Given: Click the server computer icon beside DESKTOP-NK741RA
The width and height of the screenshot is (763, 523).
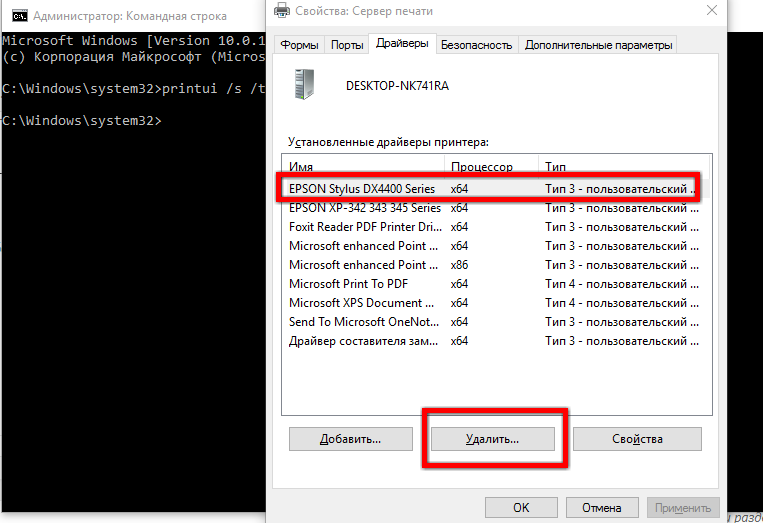Looking at the screenshot, I should [x=305, y=85].
